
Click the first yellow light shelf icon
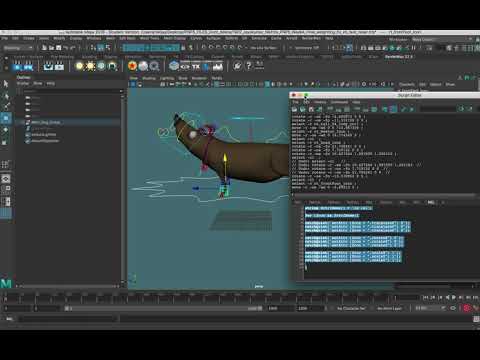pos(79,66)
